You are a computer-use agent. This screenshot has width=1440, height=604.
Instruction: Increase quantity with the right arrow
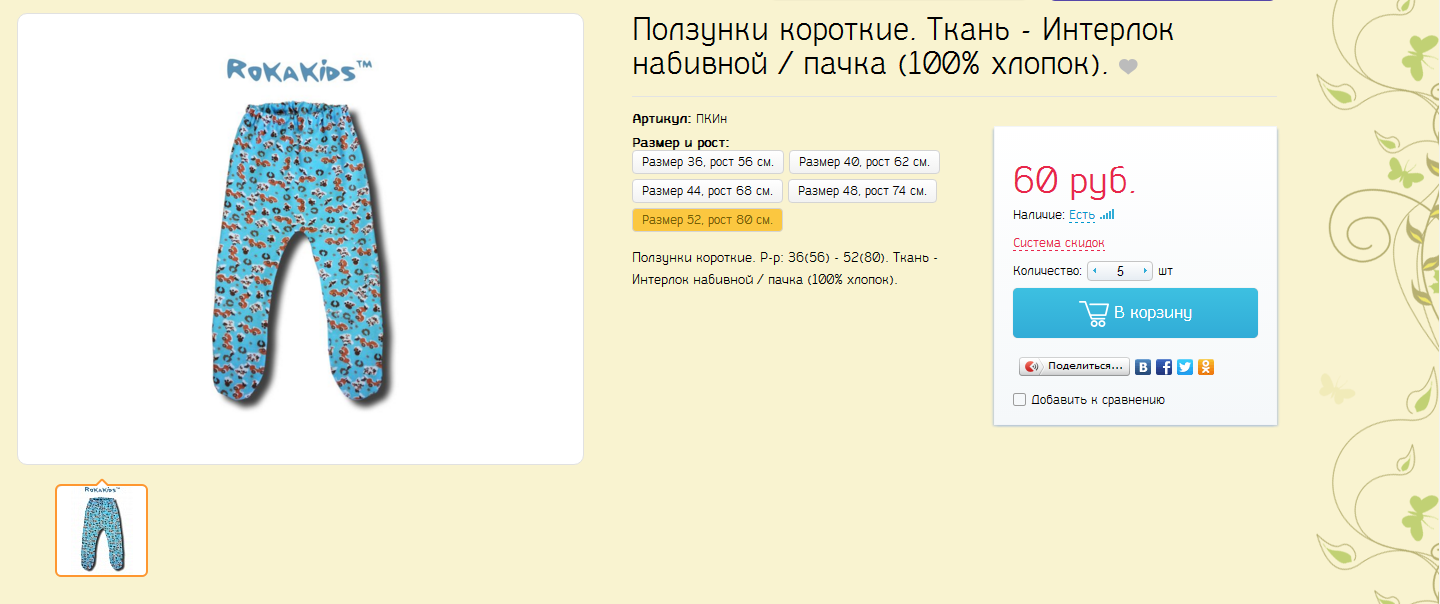[1145, 271]
